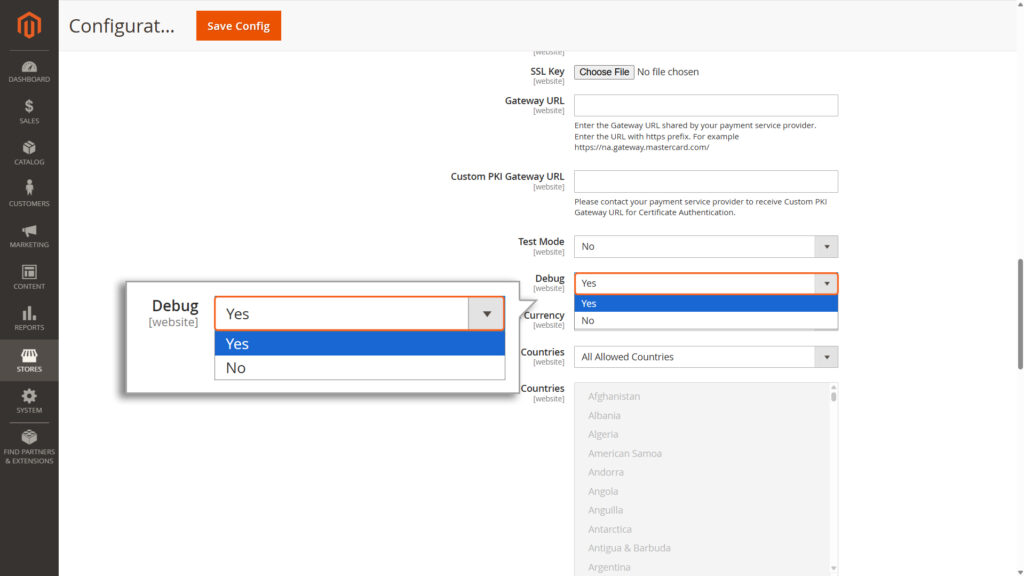Open the Marketing menu icon

(29, 237)
